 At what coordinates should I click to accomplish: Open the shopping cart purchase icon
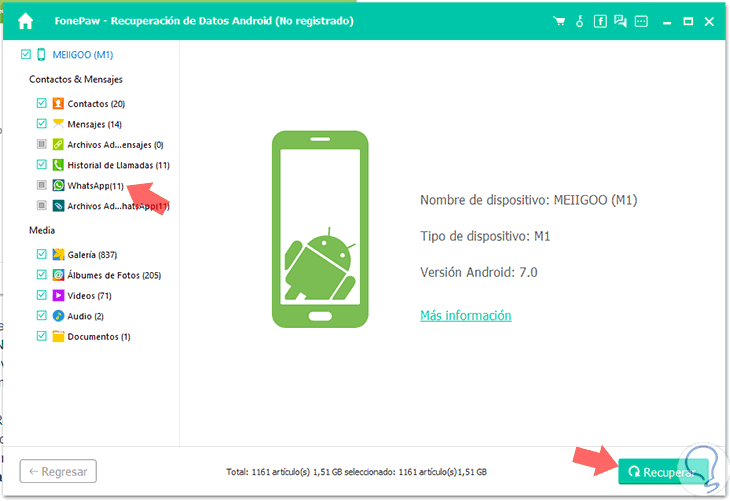tap(559, 21)
